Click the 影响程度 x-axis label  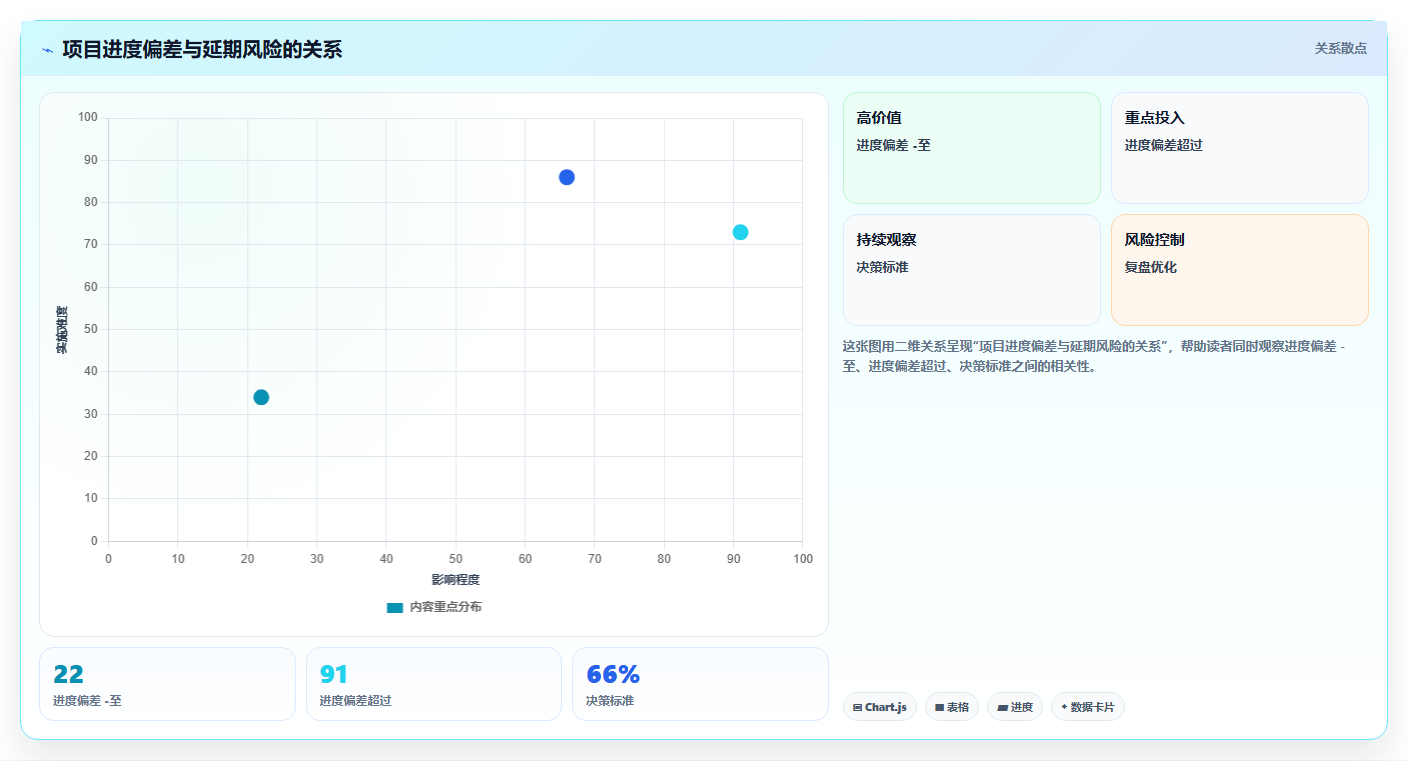pos(456,580)
